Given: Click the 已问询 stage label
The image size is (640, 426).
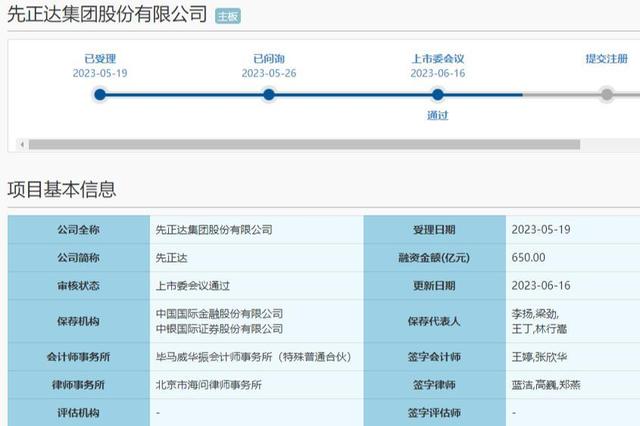Looking at the screenshot, I should pos(269,59).
